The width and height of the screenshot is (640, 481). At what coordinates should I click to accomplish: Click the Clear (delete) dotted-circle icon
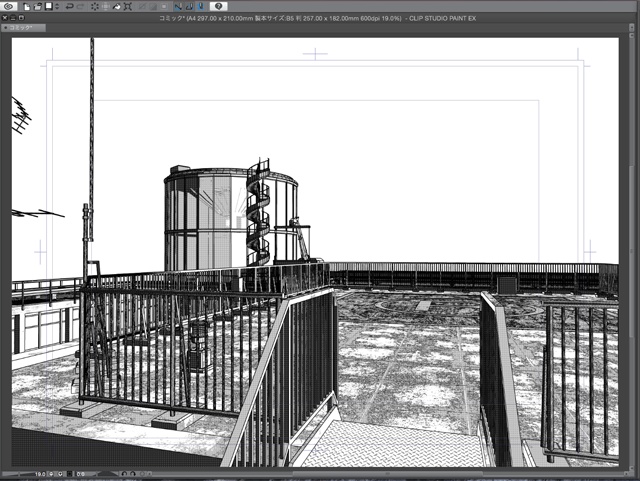[x=95, y=7]
